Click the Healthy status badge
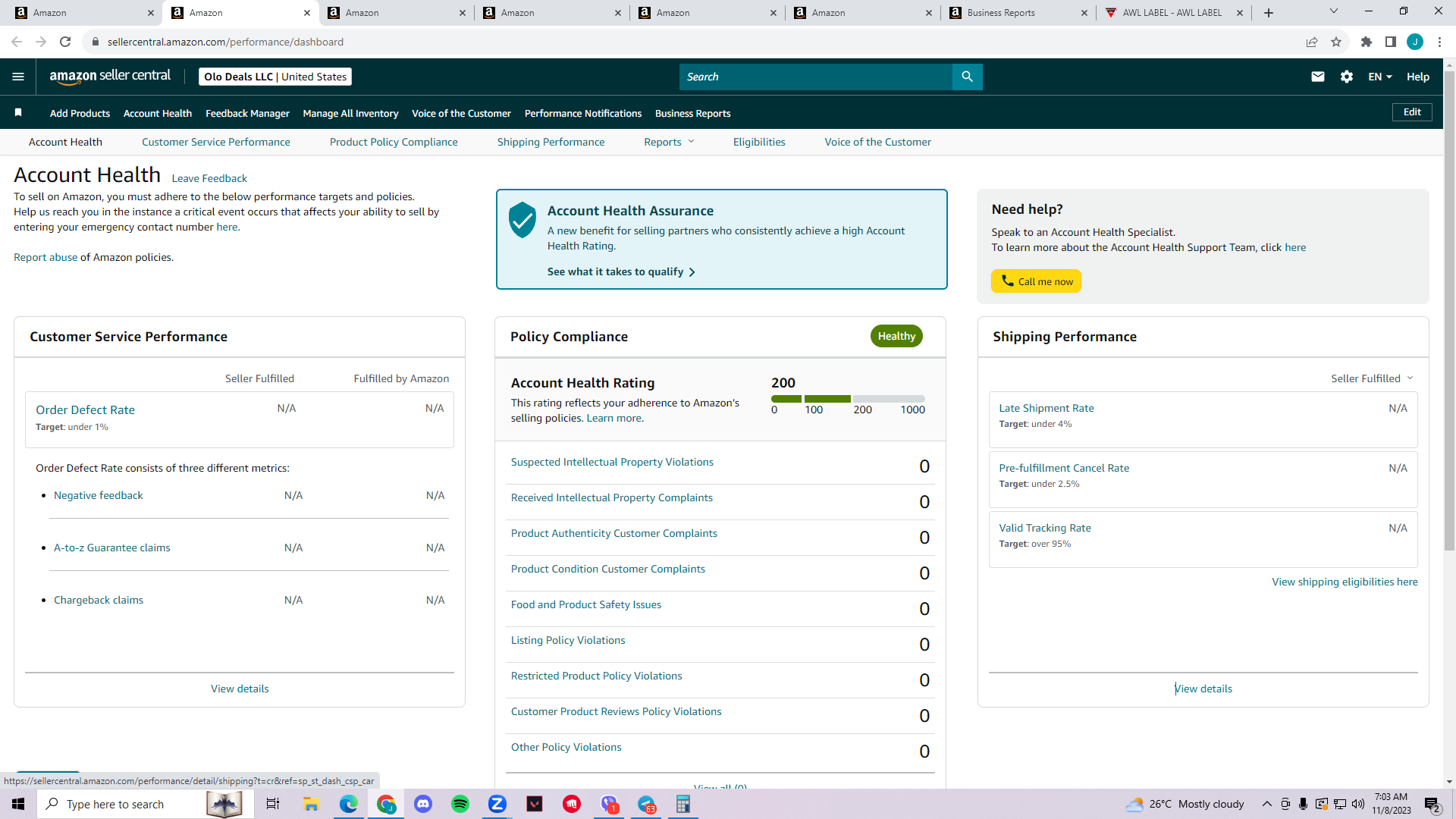This screenshot has width=1456, height=819. 896,336
